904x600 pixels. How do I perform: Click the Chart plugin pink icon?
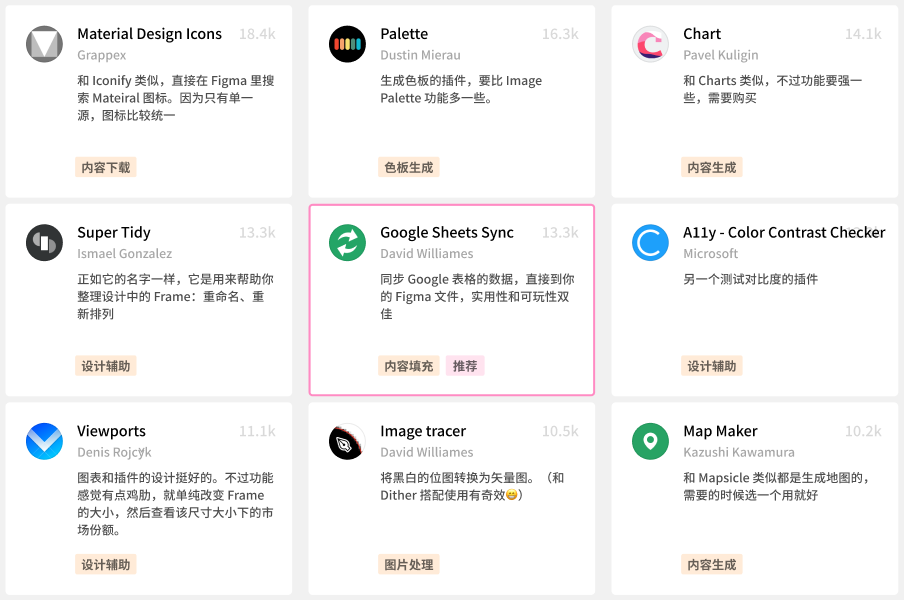(650, 44)
